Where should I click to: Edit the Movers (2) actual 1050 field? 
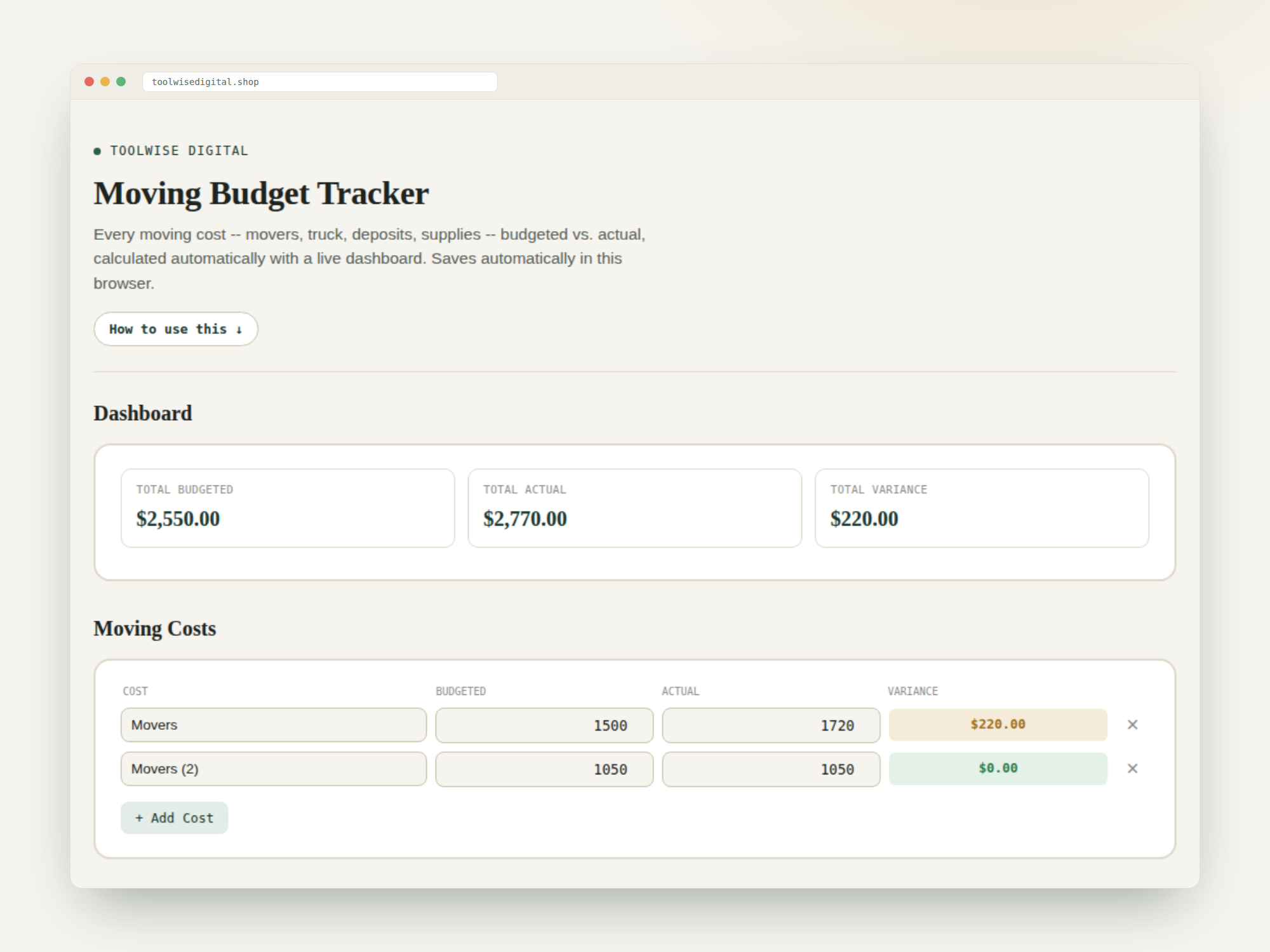(771, 769)
